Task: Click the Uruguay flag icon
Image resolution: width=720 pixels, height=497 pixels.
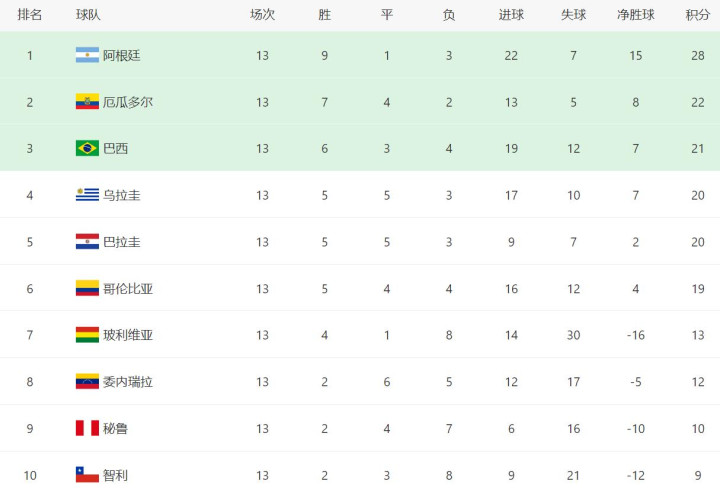Action: click(87, 195)
